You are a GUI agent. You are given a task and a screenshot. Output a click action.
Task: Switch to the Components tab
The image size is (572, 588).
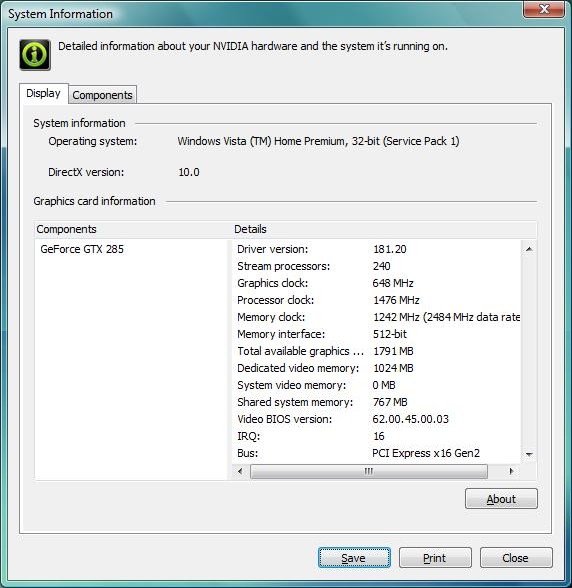[x=102, y=94]
